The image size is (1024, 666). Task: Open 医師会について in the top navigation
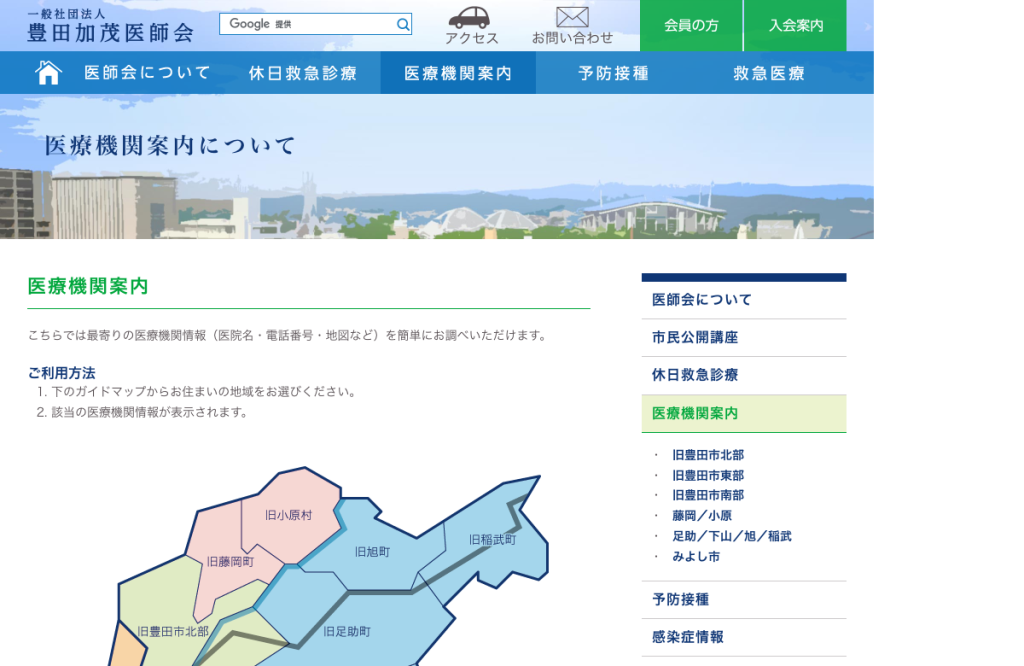pyautogui.click(x=147, y=72)
